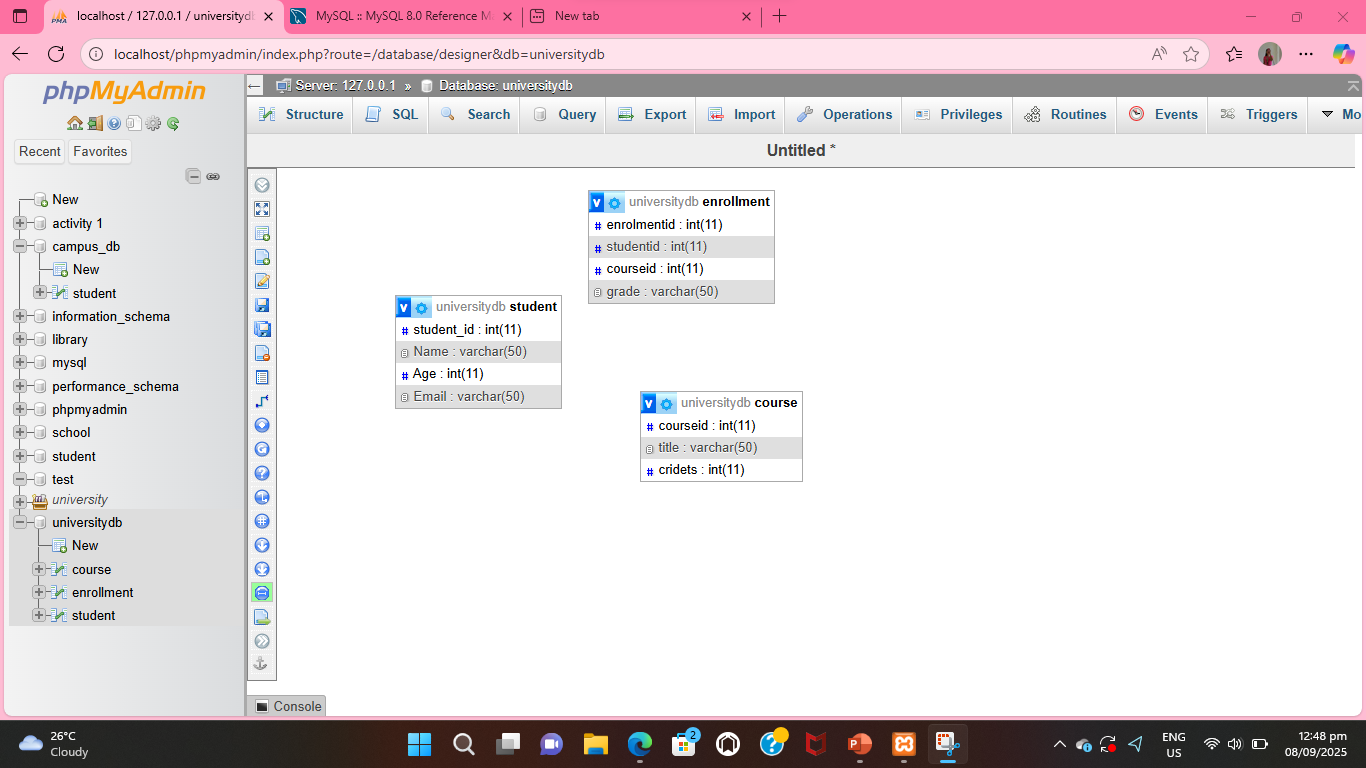Expand the library database tree node

tap(20, 340)
